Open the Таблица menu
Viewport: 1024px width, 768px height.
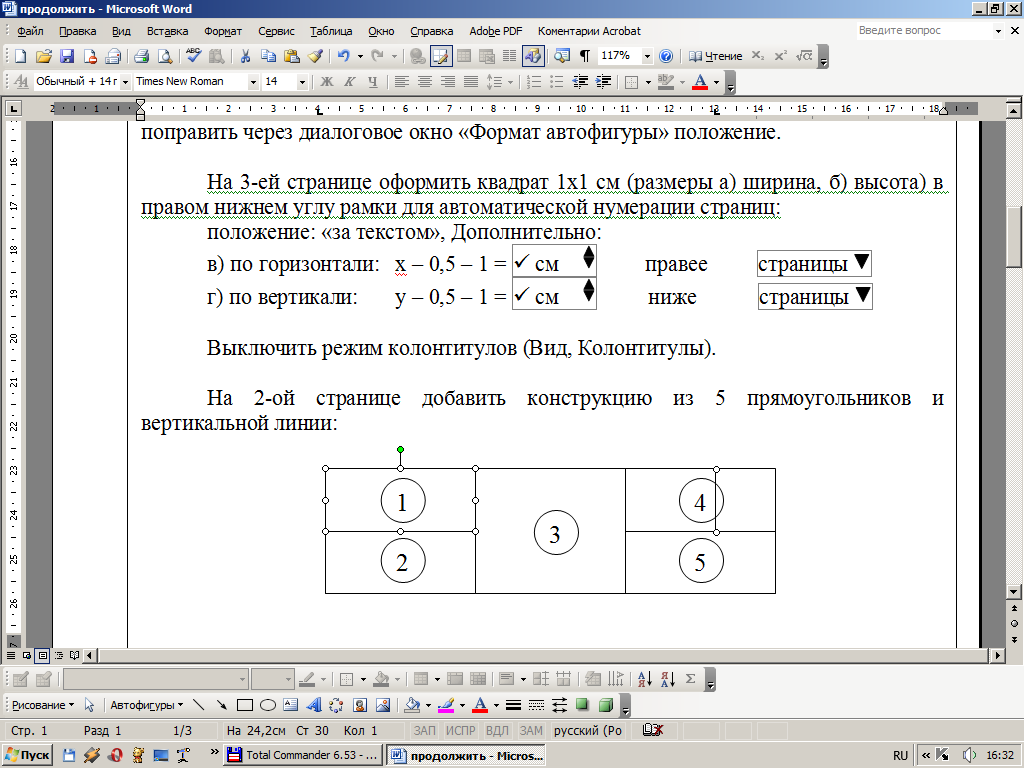tap(331, 31)
